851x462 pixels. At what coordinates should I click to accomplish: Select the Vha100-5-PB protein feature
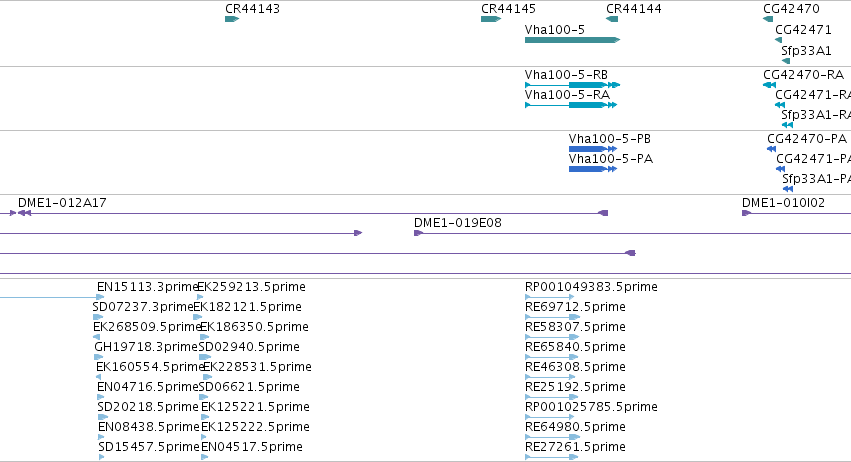(593, 149)
